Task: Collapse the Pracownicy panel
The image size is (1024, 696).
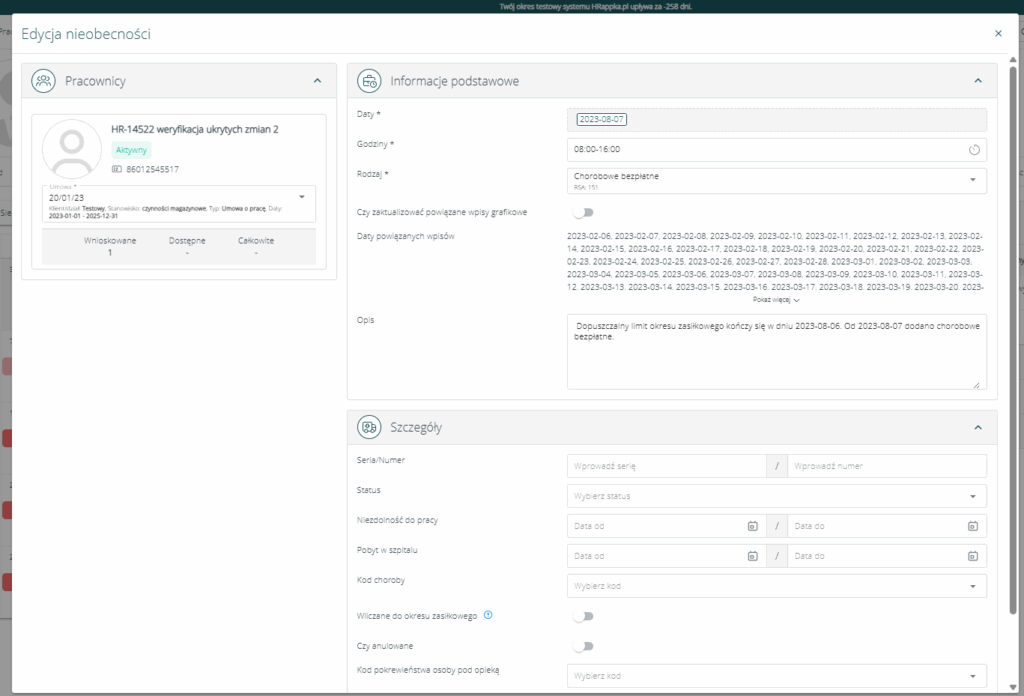Action: [317, 80]
